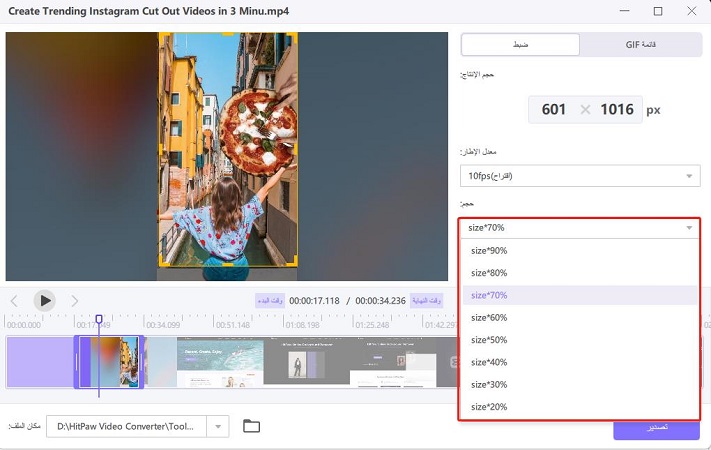The width and height of the screenshot is (711, 450).
Task: Click the playhead marker on timeline
Action: 99,319
